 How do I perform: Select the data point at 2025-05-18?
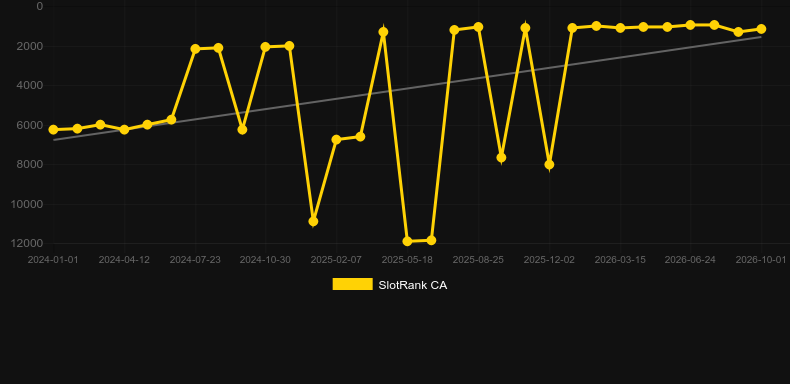point(408,241)
